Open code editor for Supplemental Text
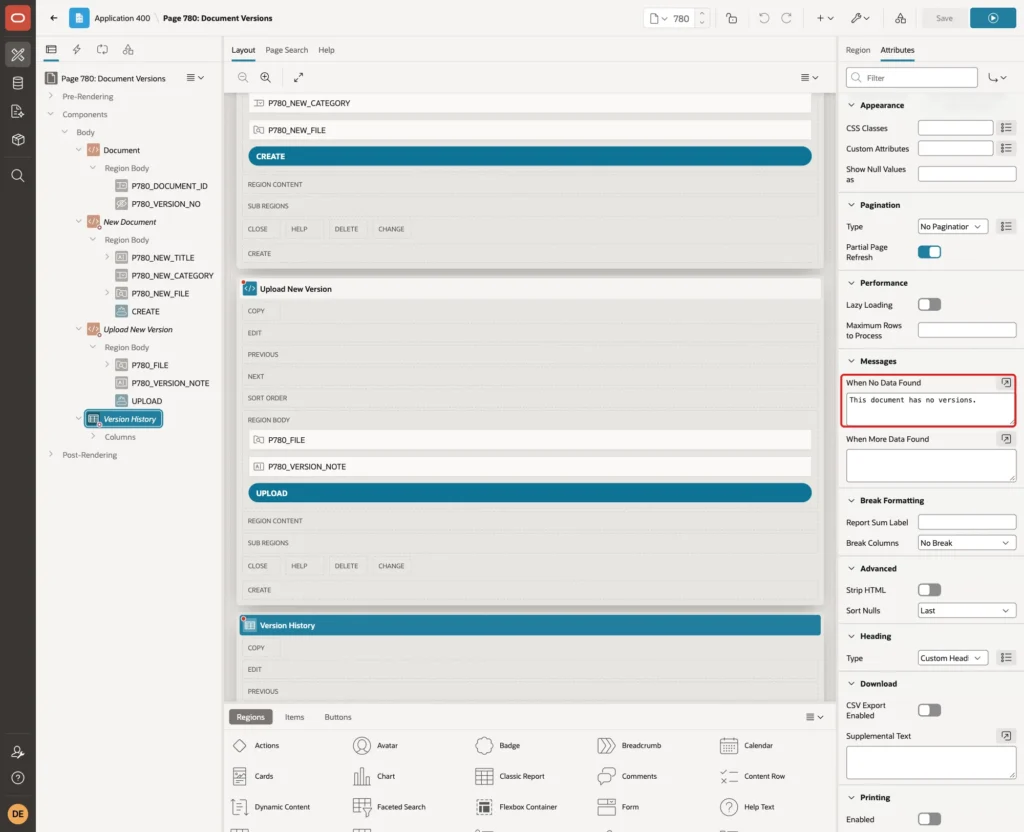This screenshot has width=1024, height=832. coord(1006,736)
